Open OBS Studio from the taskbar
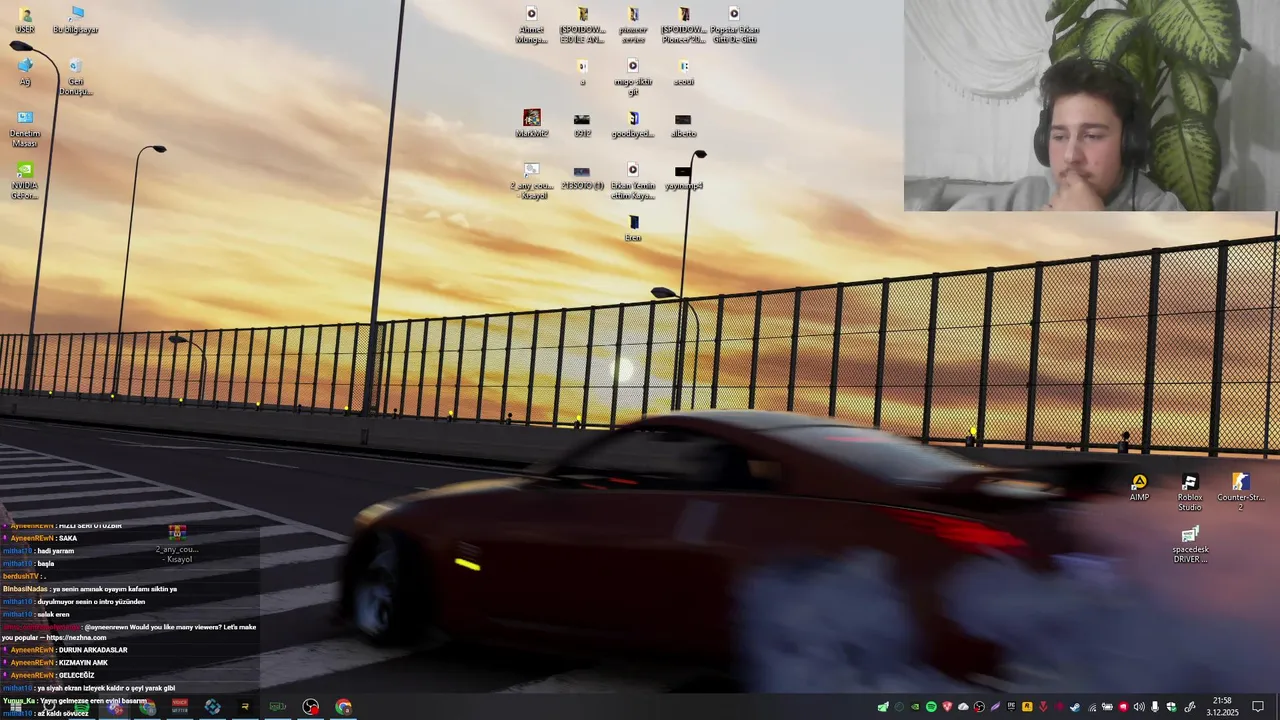 (x=310, y=707)
